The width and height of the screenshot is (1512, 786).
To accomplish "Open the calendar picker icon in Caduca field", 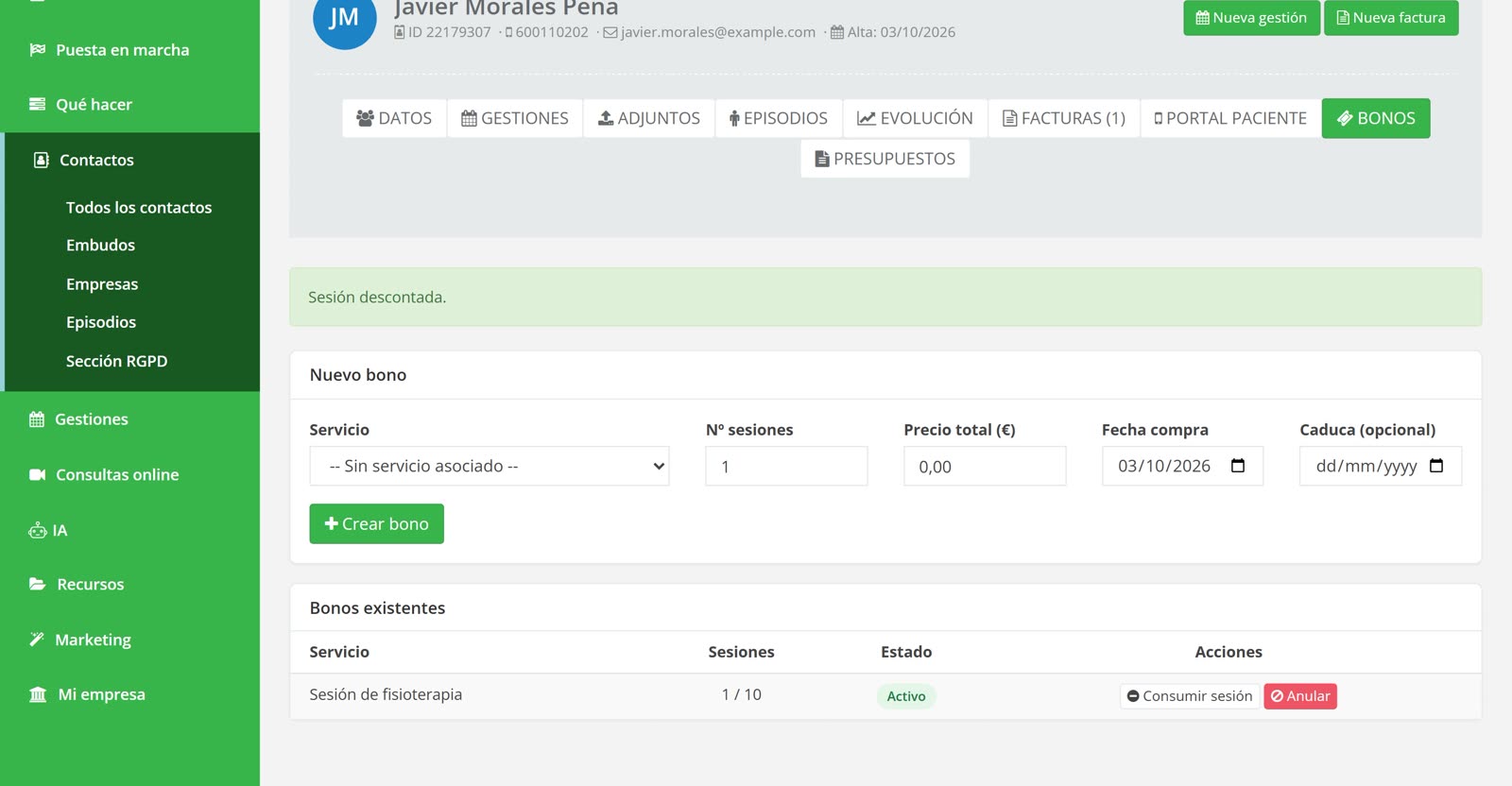I will pyautogui.click(x=1436, y=466).
